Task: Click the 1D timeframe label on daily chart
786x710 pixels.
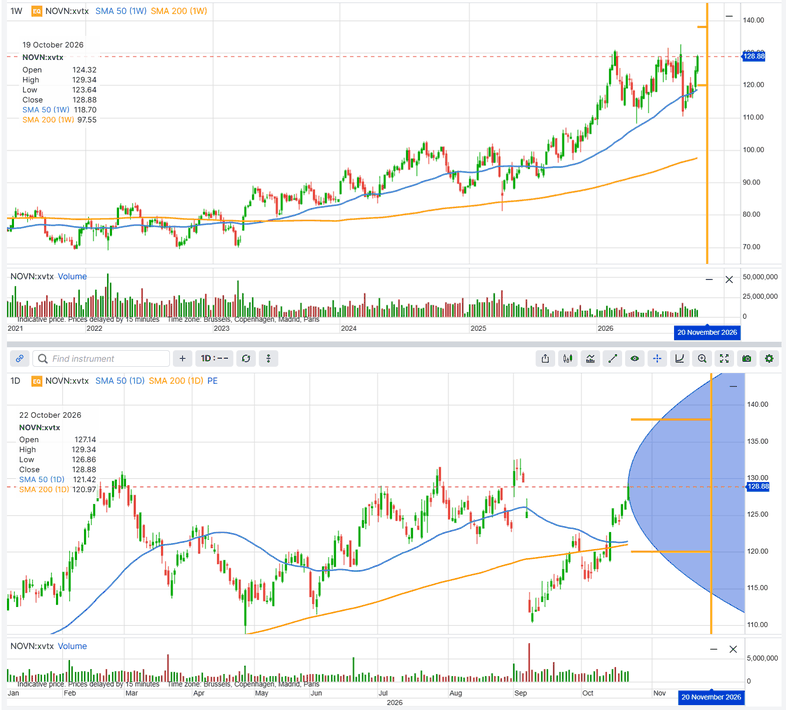Action: point(16,381)
